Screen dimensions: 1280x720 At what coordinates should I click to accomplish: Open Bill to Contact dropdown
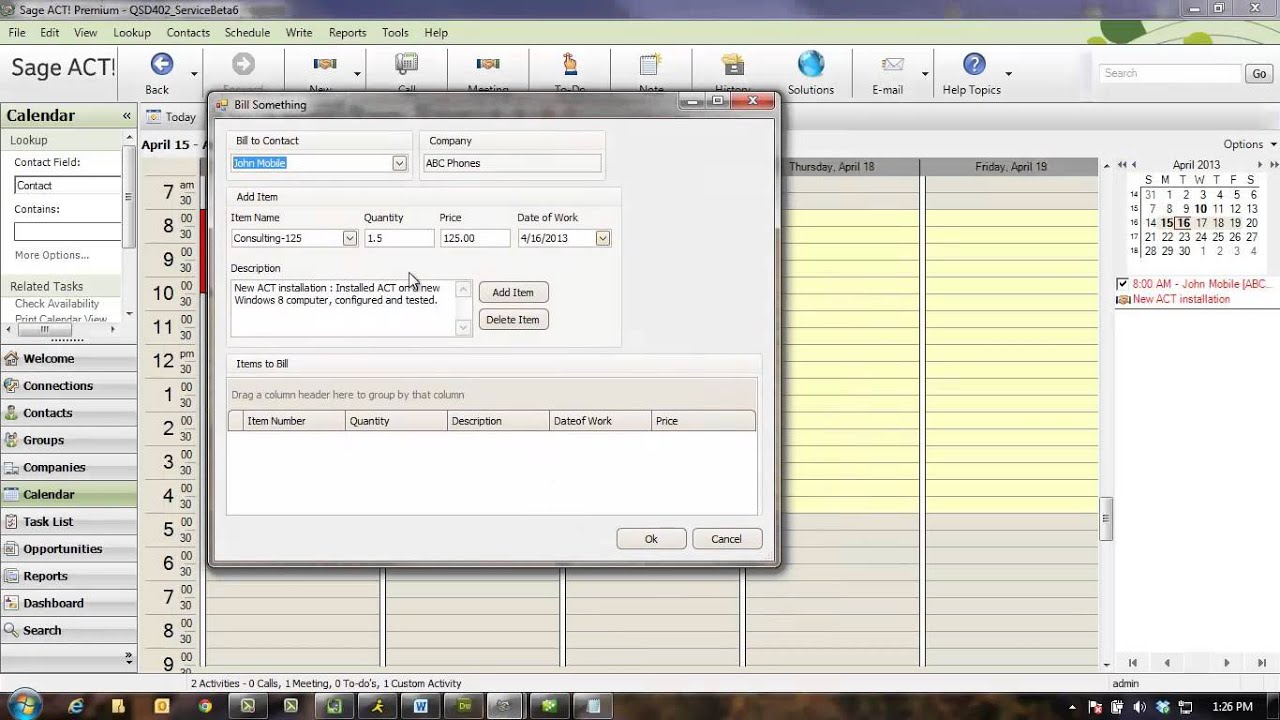(399, 163)
